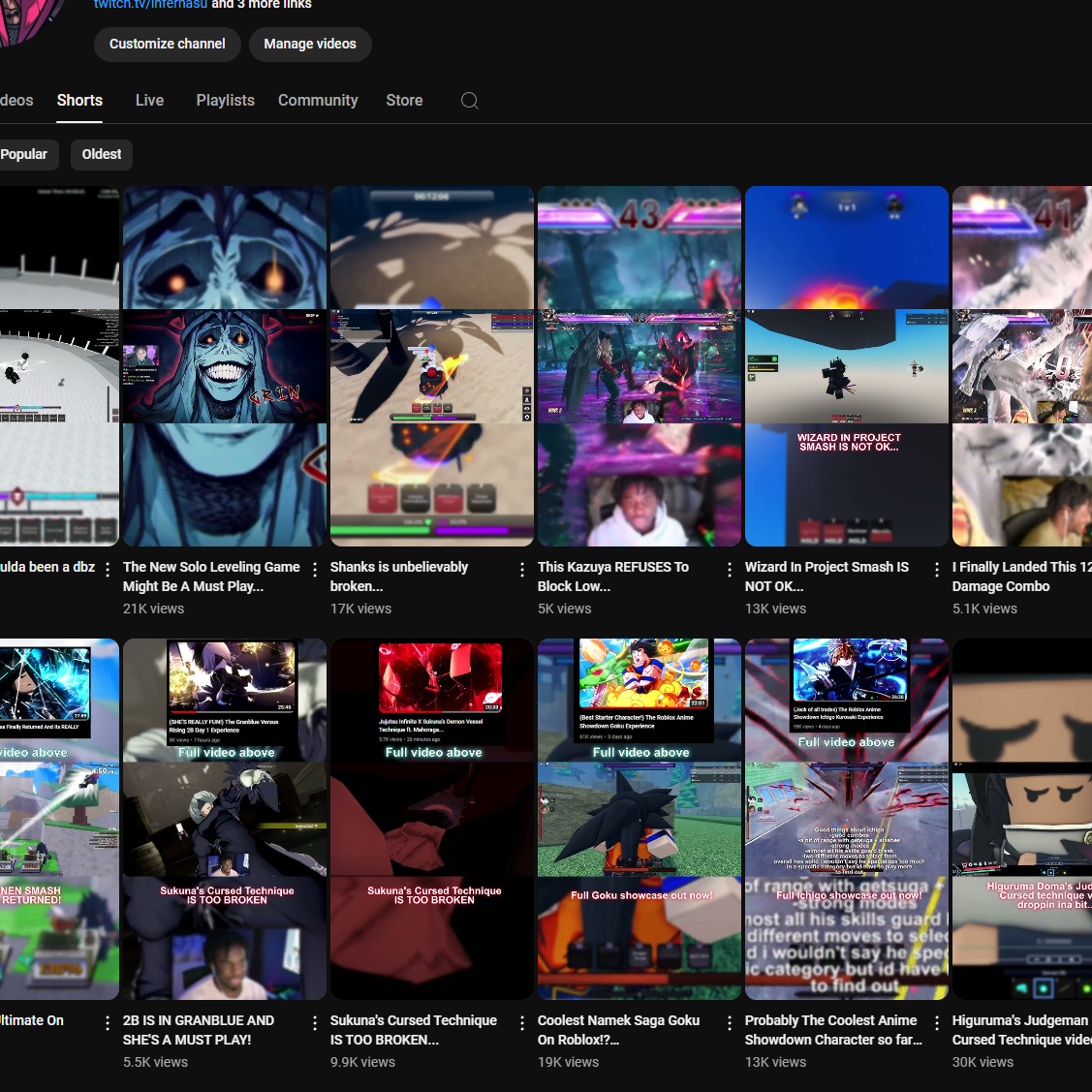Open three-dot menu for Wizard Project Smash short
The height and width of the screenshot is (1092, 1092).
click(x=937, y=570)
